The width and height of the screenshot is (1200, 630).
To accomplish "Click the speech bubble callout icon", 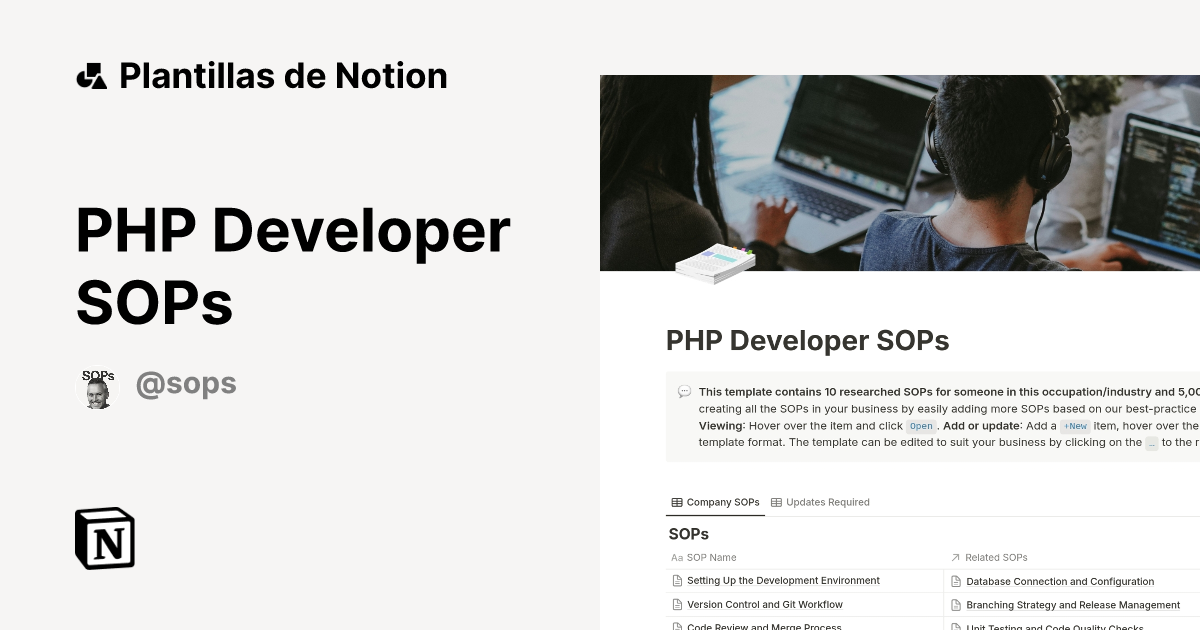I will click(x=683, y=391).
